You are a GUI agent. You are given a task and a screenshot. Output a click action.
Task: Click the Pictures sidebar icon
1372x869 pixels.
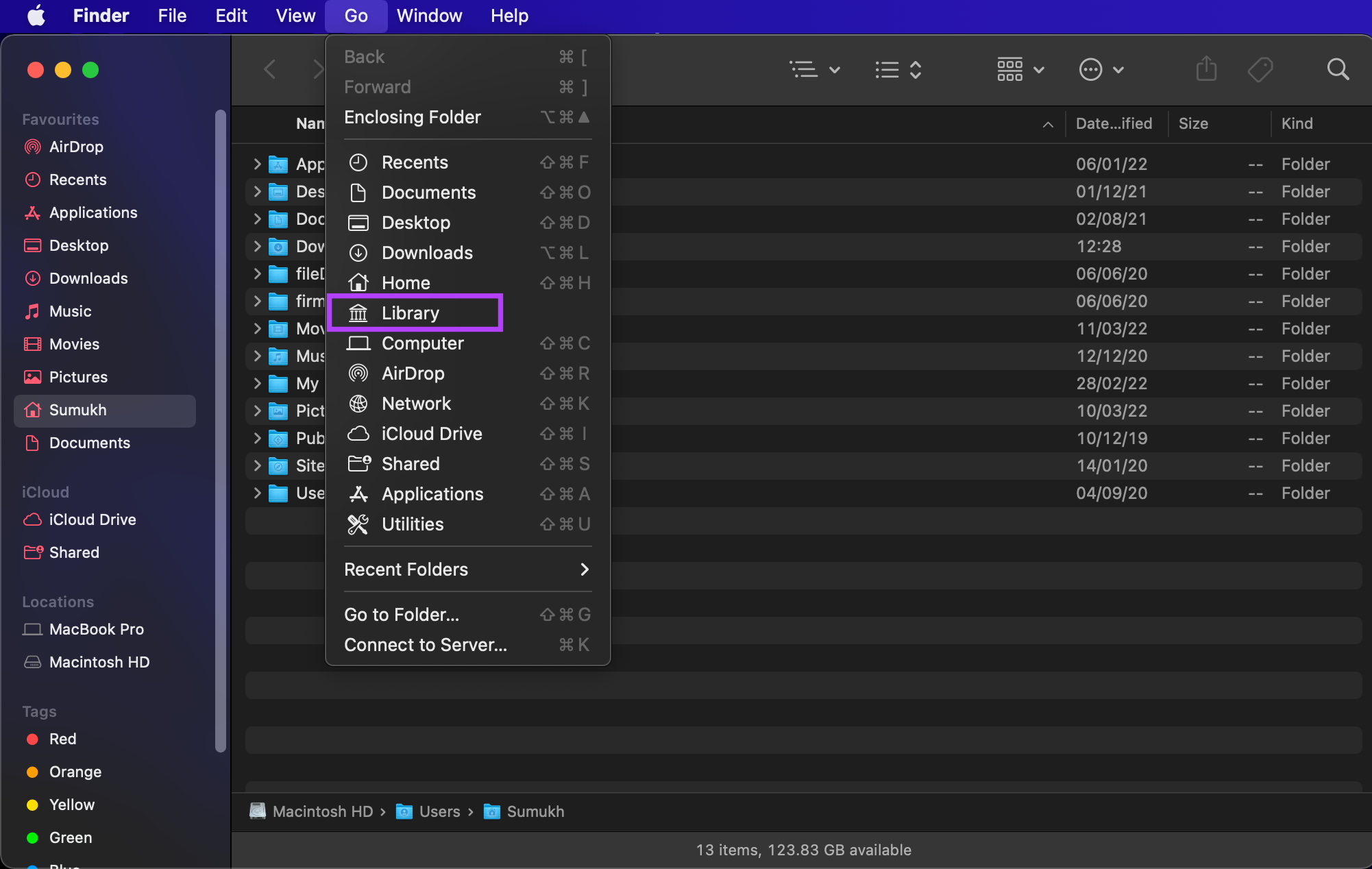(32, 376)
